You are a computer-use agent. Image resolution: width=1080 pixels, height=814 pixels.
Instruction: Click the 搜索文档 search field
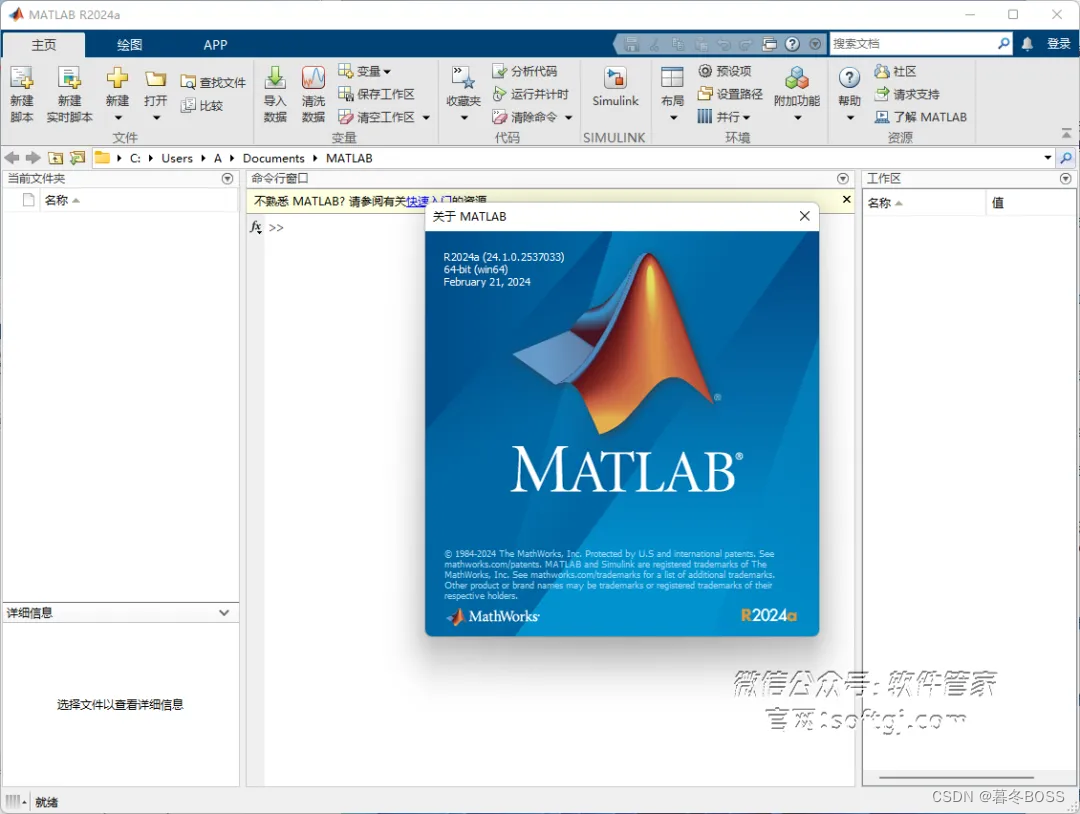pos(912,44)
